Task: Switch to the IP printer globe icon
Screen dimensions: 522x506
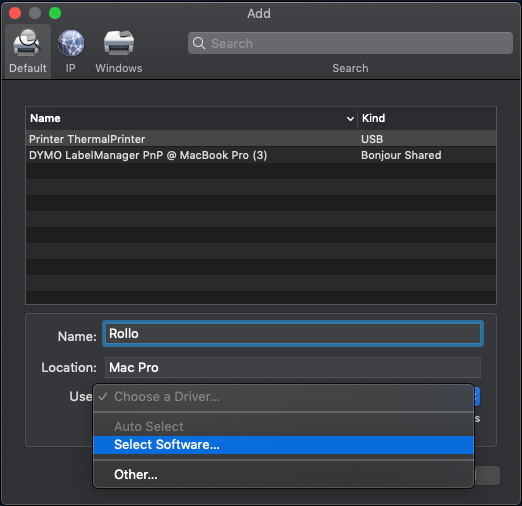Action: pyautogui.click(x=71, y=43)
